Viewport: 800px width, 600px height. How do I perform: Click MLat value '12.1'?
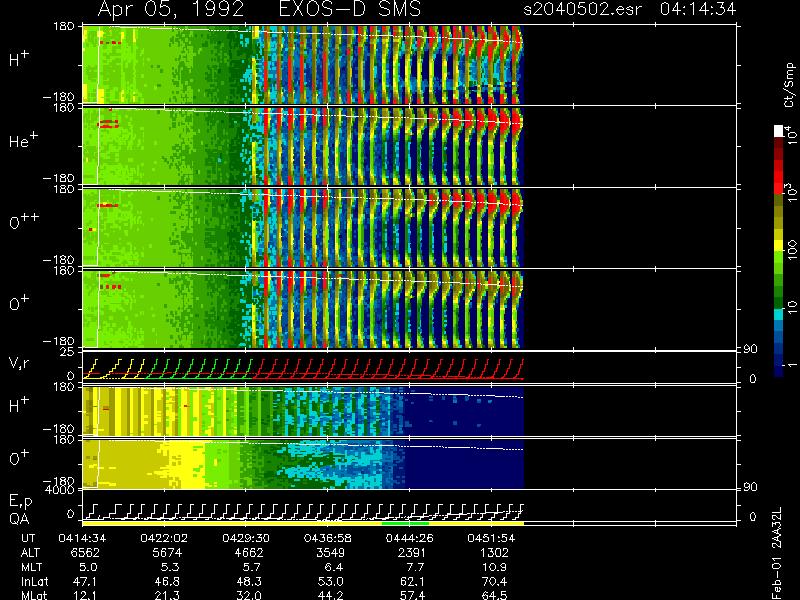(x=85, y=595)
